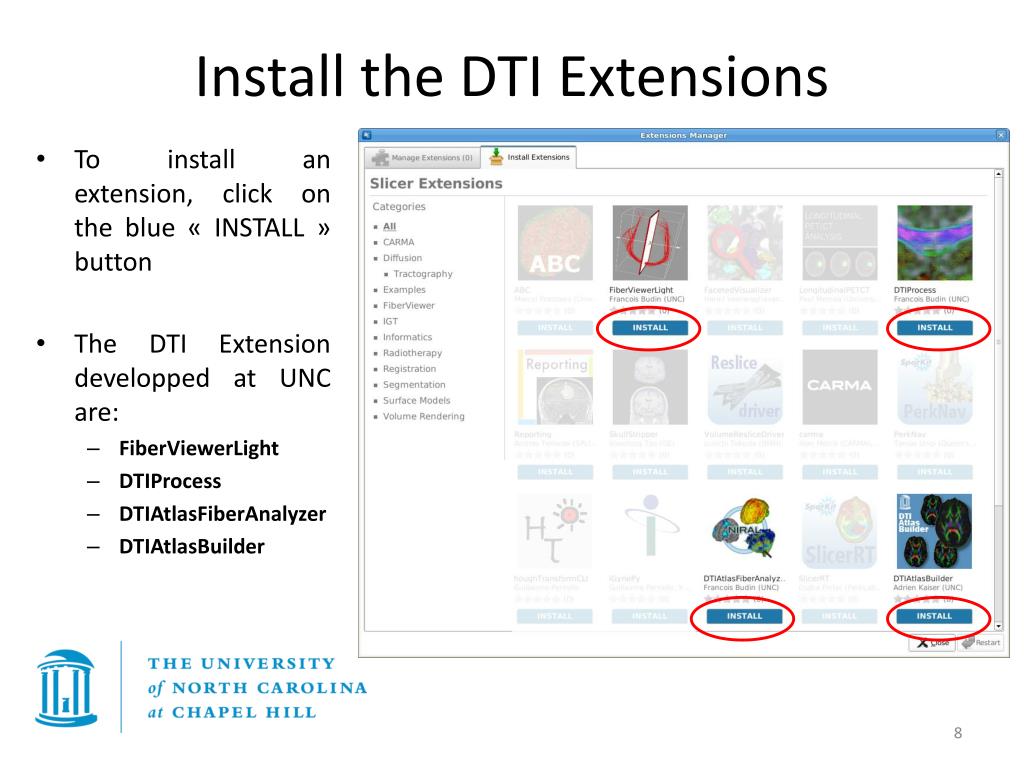Open the PerkNav extension icon

pyautogui.click(x=935, y=387)
